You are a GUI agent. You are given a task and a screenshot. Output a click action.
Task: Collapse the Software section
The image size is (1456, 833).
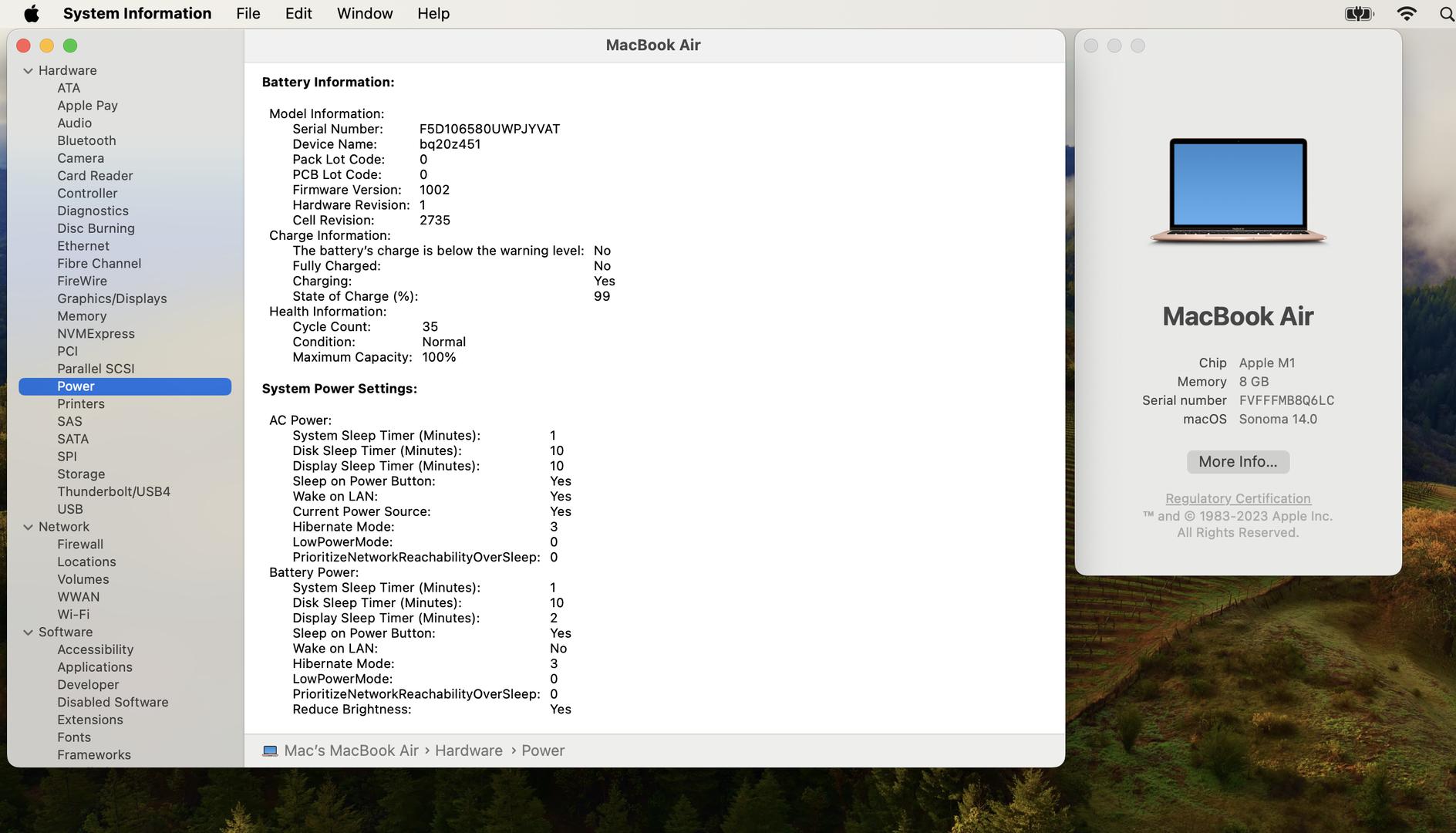tap(28, 632)
